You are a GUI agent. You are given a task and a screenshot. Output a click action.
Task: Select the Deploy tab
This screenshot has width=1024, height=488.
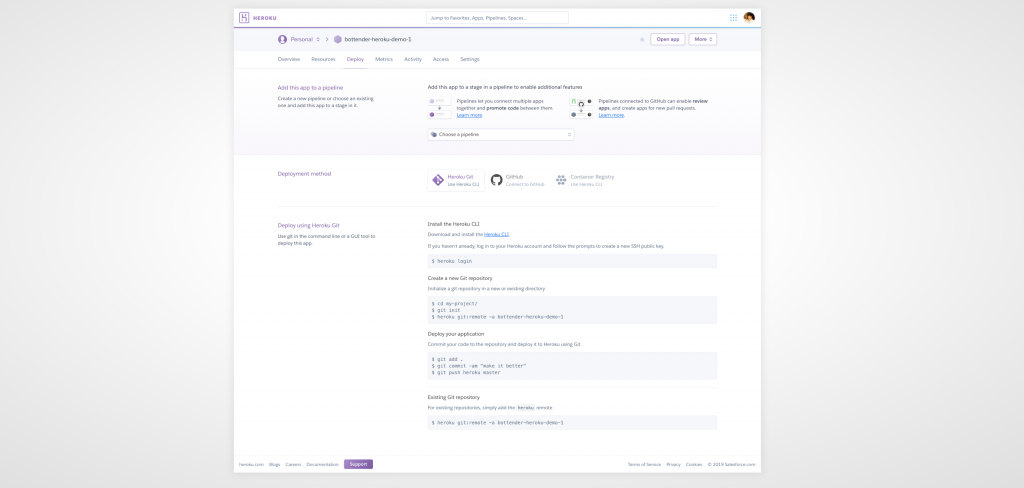[355, 59]
